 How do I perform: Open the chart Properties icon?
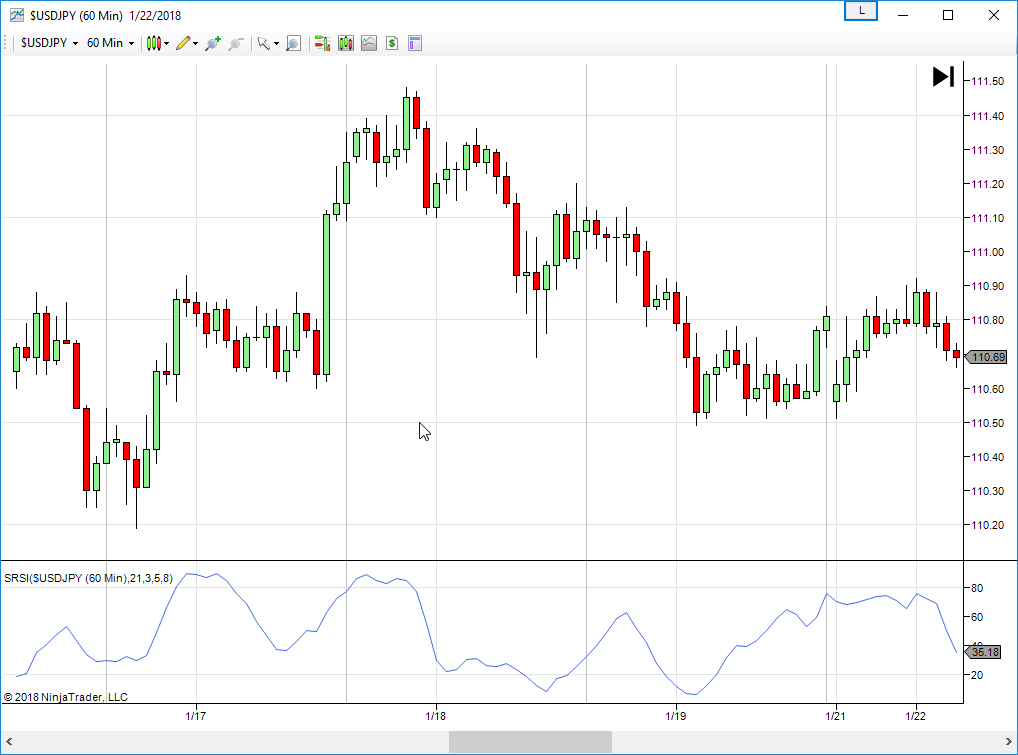[415, 43]
